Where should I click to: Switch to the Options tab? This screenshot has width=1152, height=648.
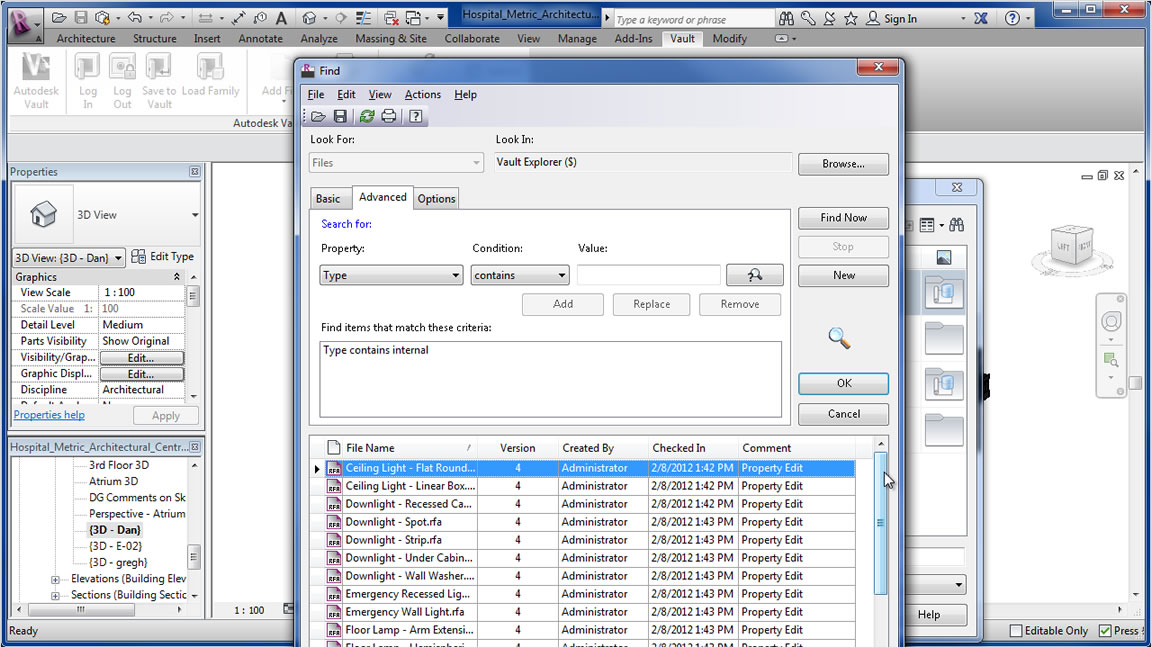pyautogui.click(x=436, y=198)
